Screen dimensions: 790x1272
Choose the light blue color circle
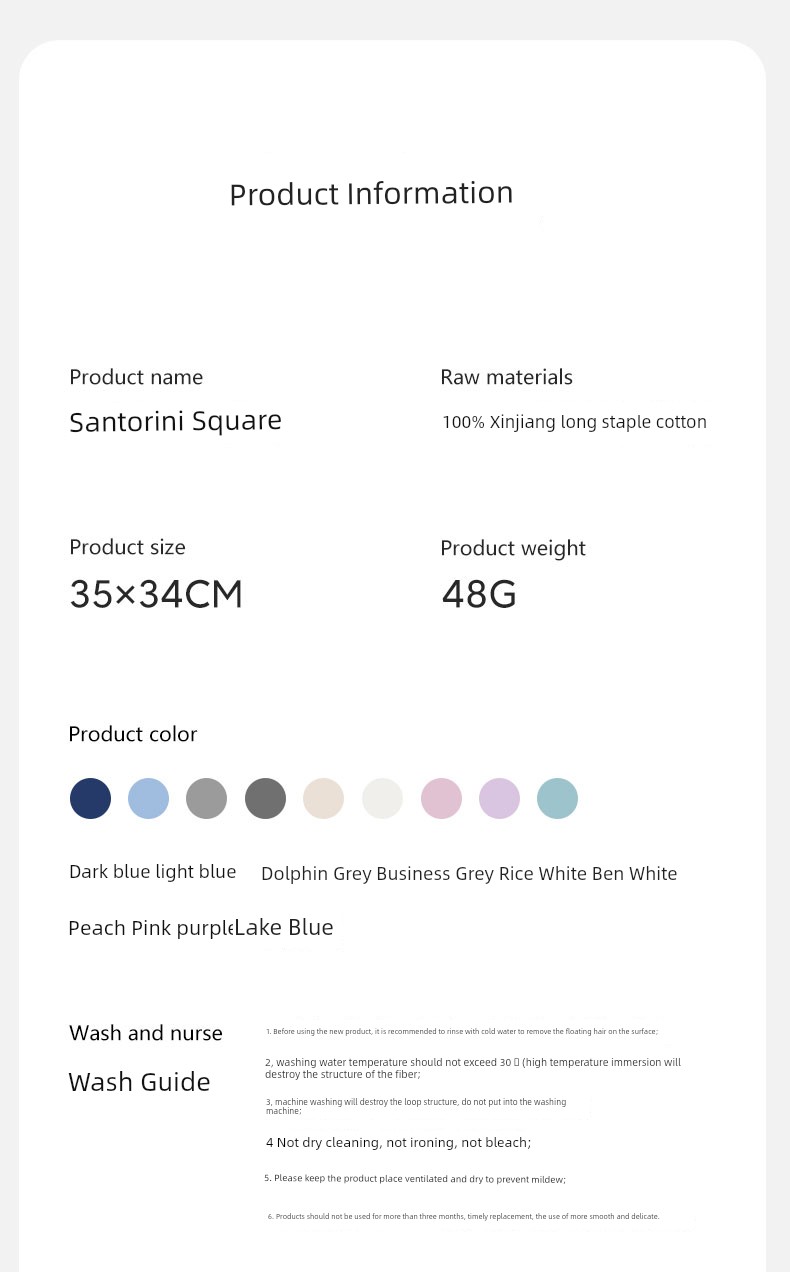148,798
